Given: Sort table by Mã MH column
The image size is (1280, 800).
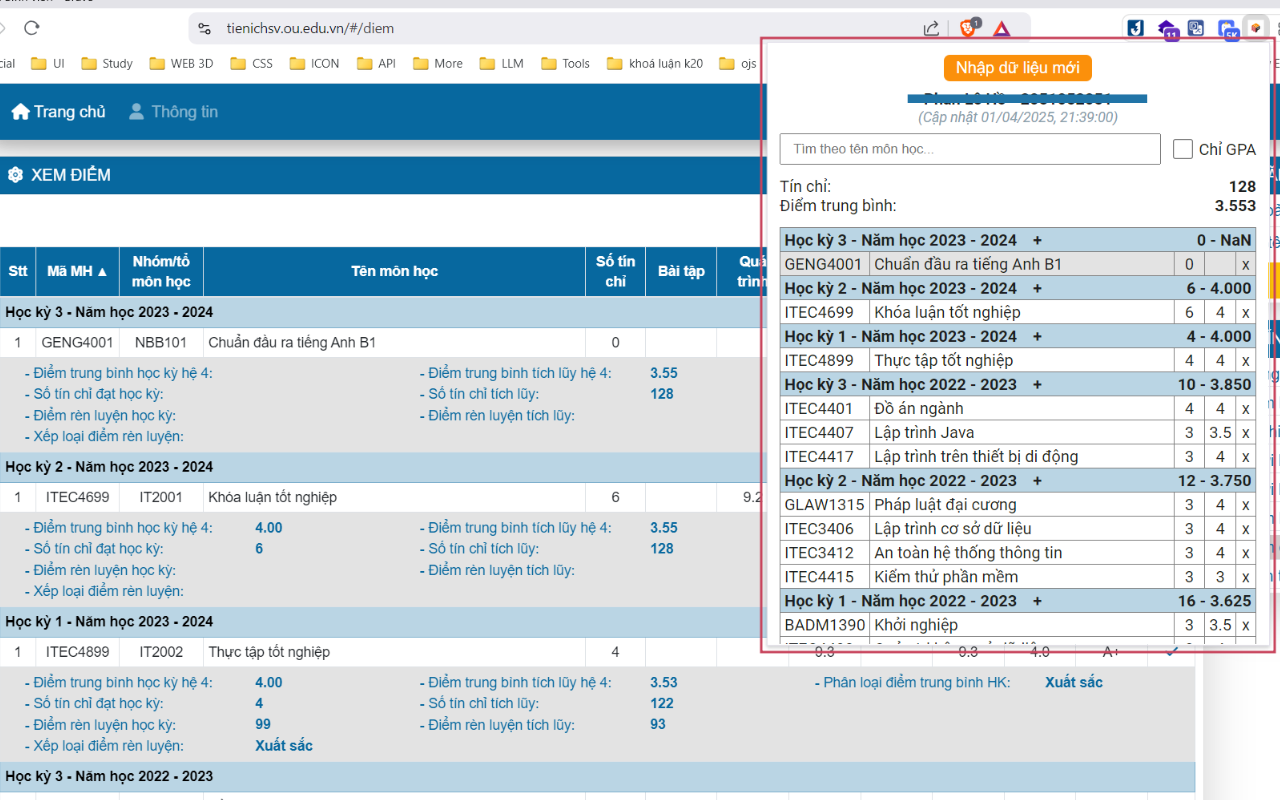Looking at the screenshot, I should coord(77,271).
